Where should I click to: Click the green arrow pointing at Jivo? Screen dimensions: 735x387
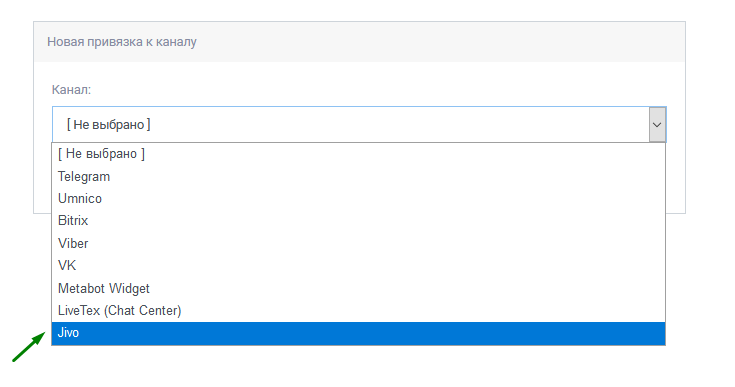point(29,347)
